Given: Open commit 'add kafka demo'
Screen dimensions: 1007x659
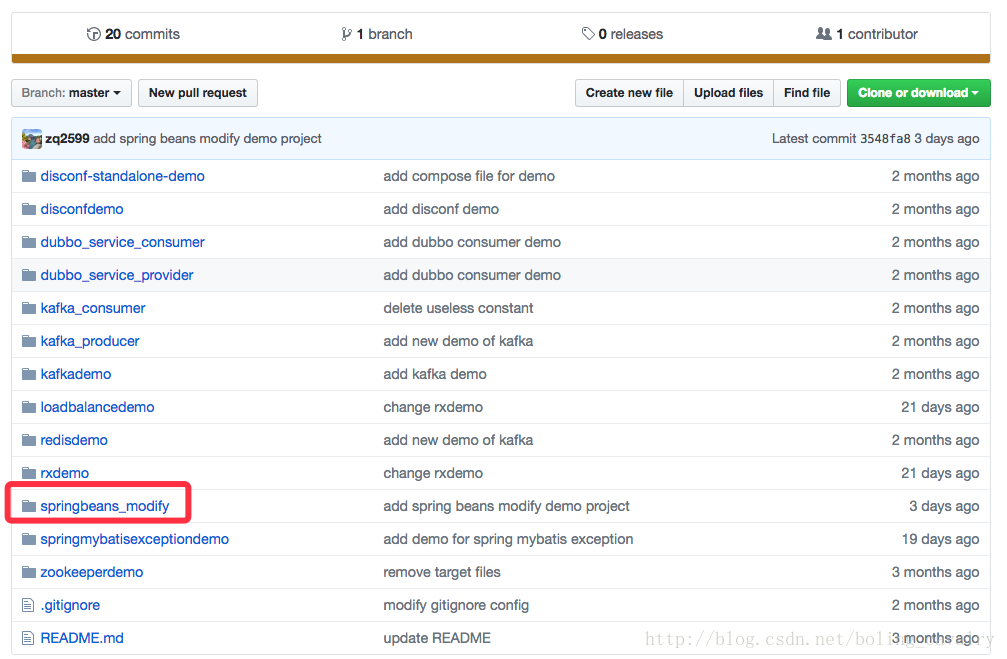Looking at the screenshot, I should tap(435, 374).
